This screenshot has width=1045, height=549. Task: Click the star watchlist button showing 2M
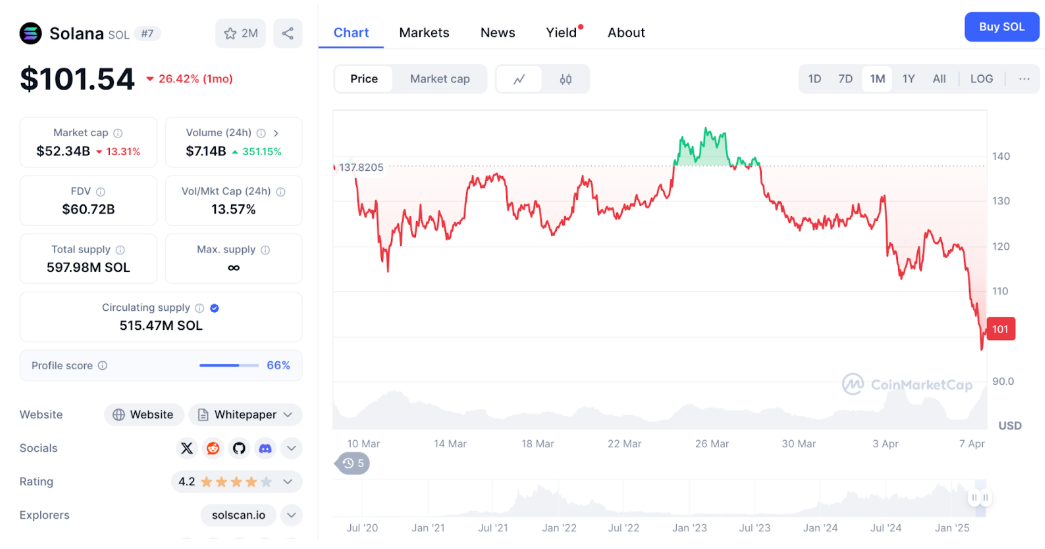241,33
